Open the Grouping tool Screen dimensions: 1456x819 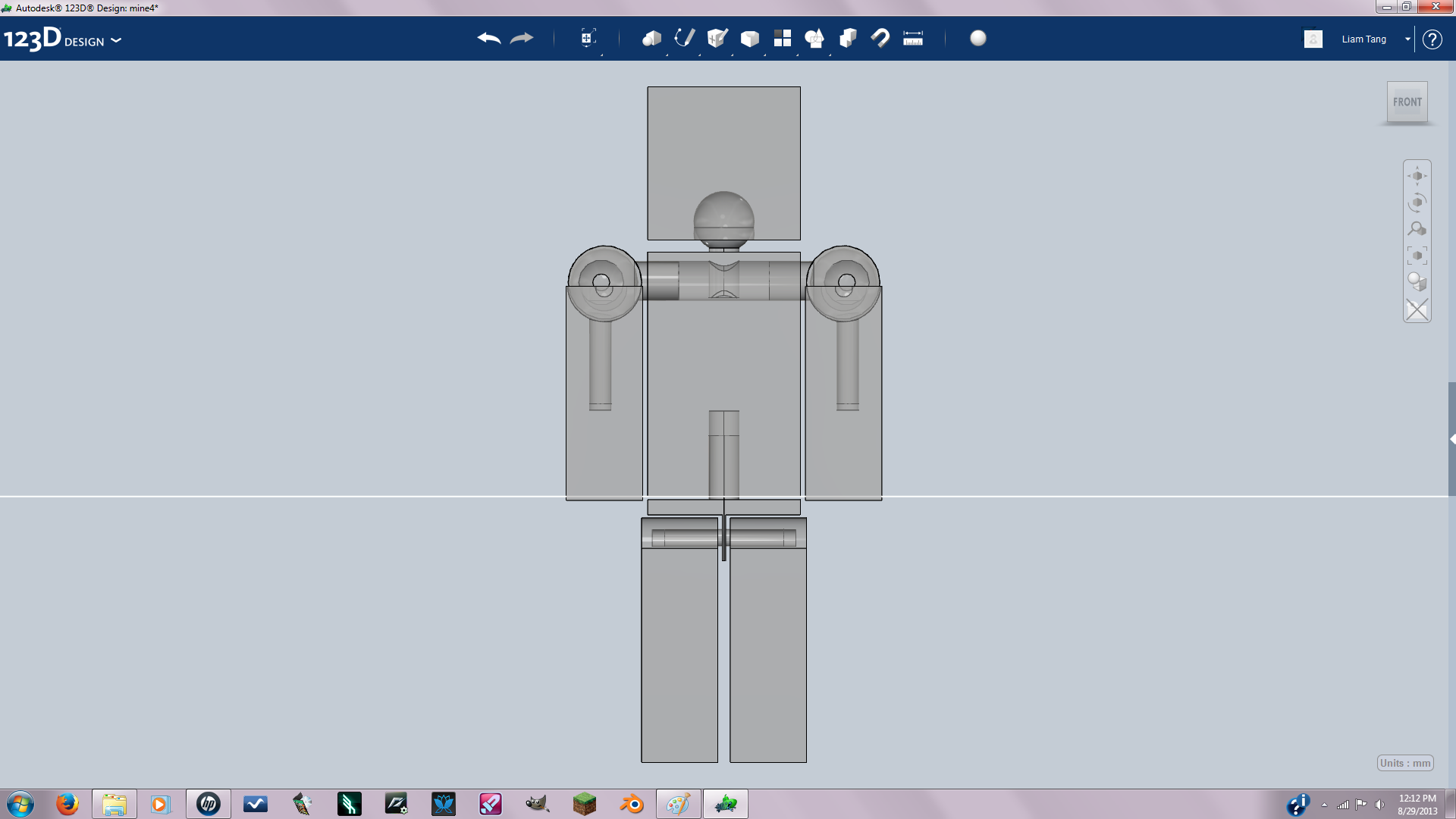pos(814,38)
